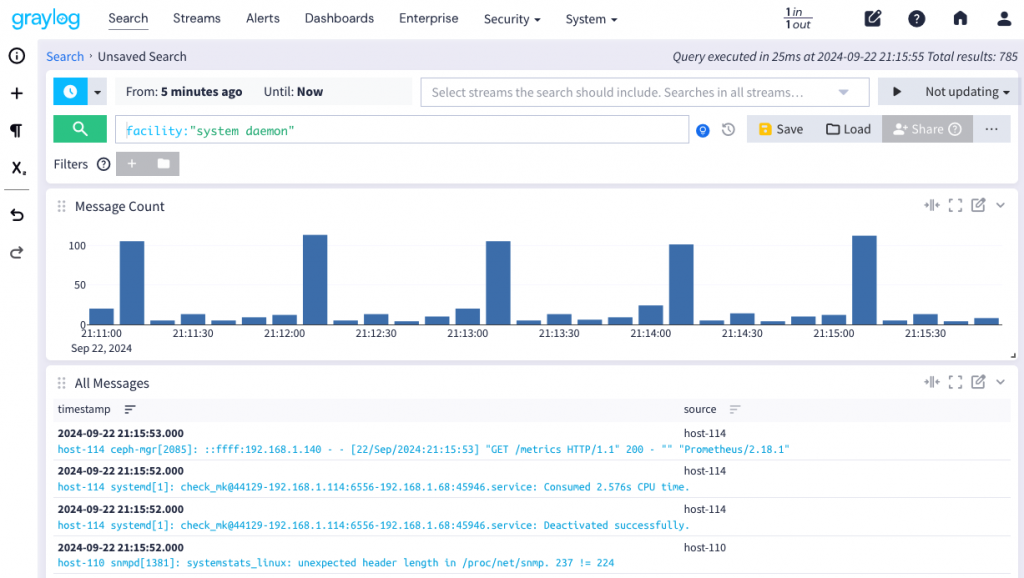Open the Dashboards navigation item
This screenshot has height=578, width=1024.
339,18
